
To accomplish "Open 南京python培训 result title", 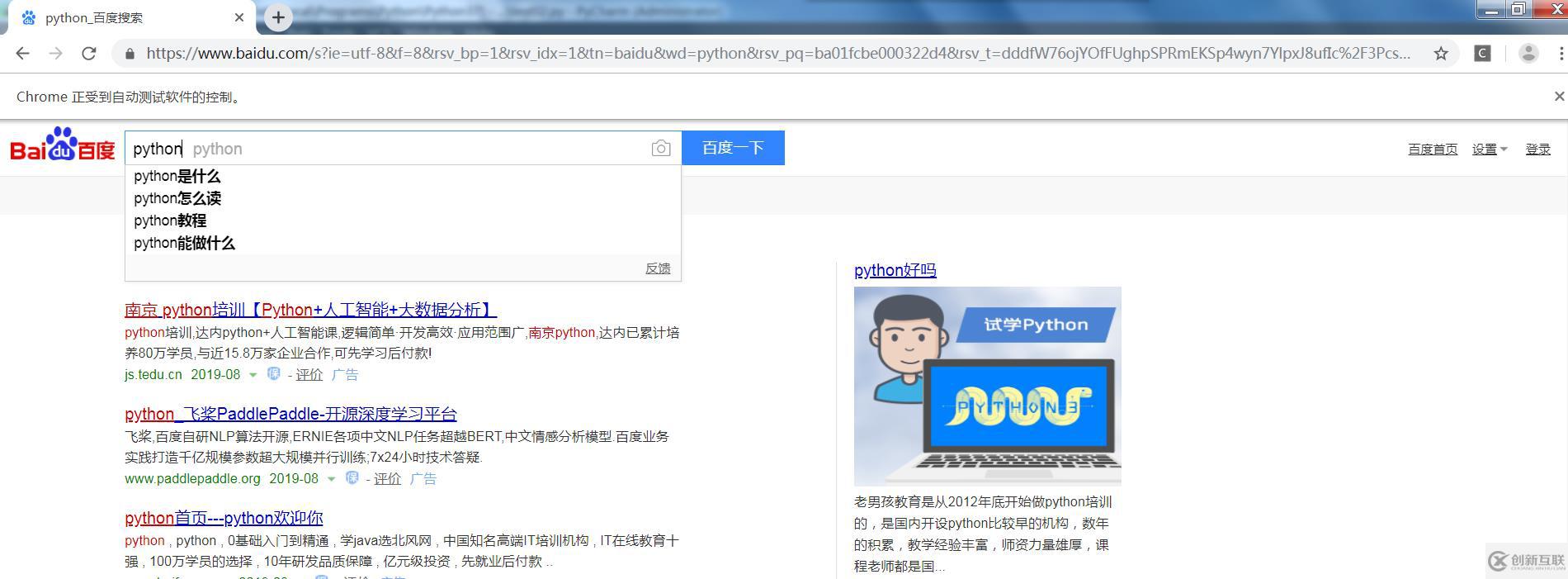I will point(310,310).
